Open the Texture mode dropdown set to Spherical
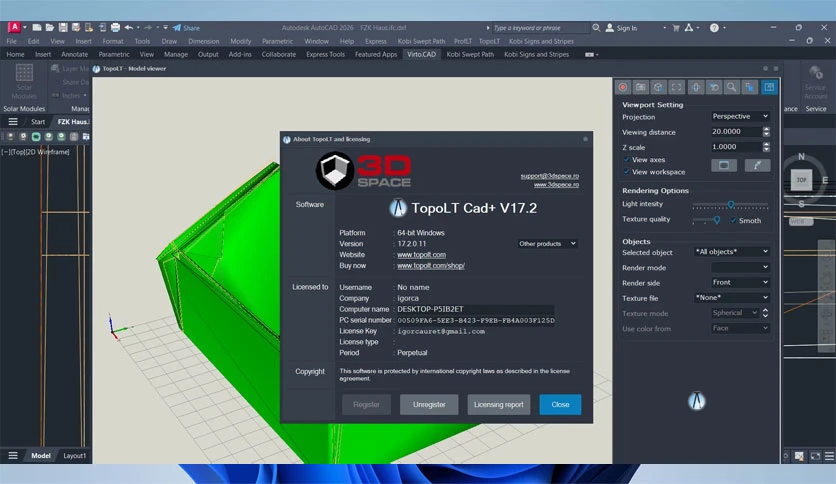The height and width of the screenshot is (484, 836). (735, 313)
